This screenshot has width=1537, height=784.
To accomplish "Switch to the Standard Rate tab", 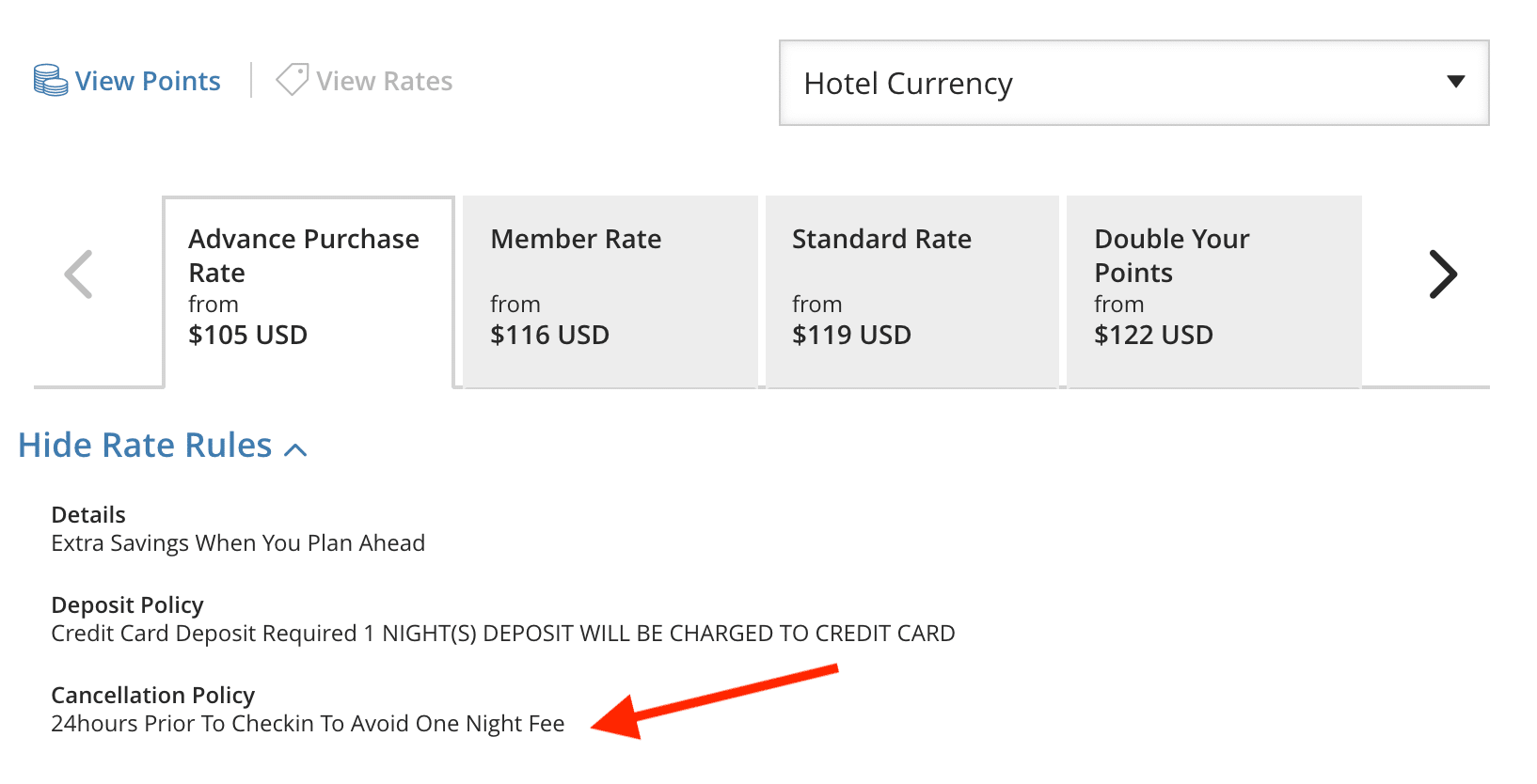I will 912,291.
